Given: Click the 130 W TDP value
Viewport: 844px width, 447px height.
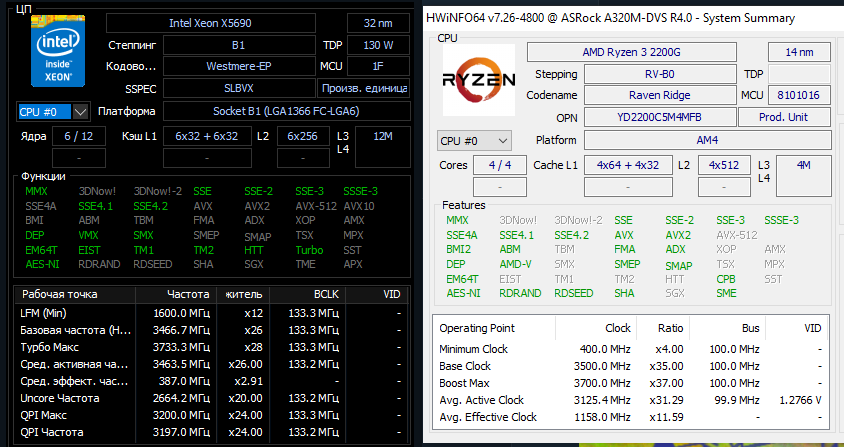Looking at the screenshot, I should pos(378,45).
